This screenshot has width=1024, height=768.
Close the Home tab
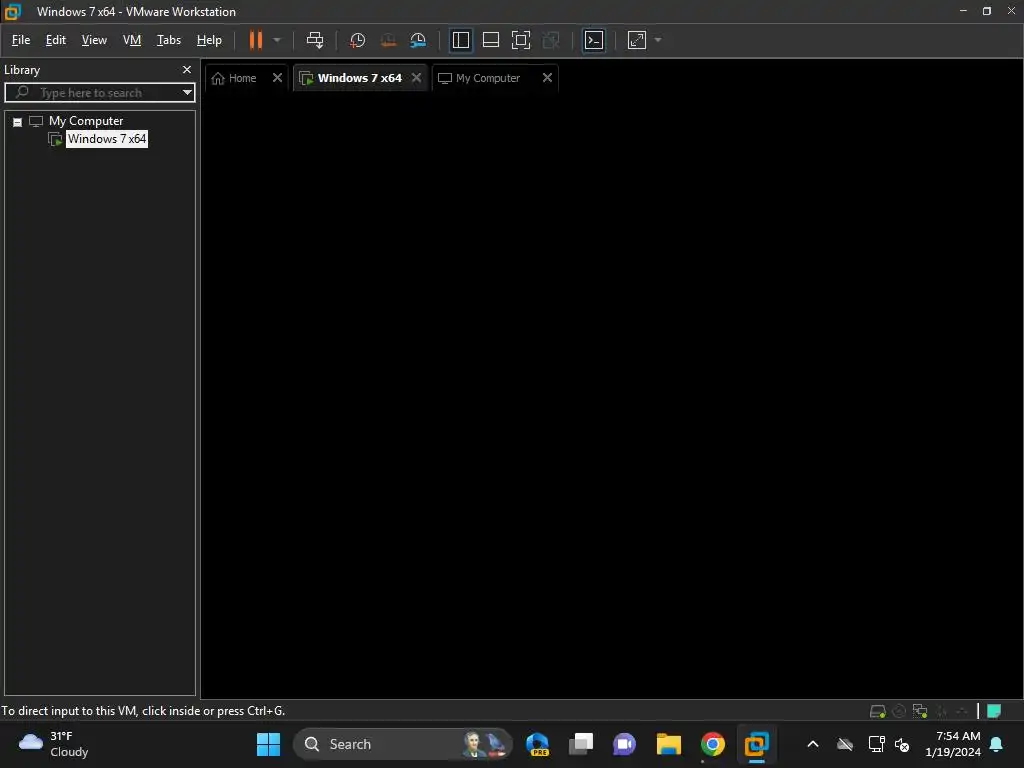(277, 77)
